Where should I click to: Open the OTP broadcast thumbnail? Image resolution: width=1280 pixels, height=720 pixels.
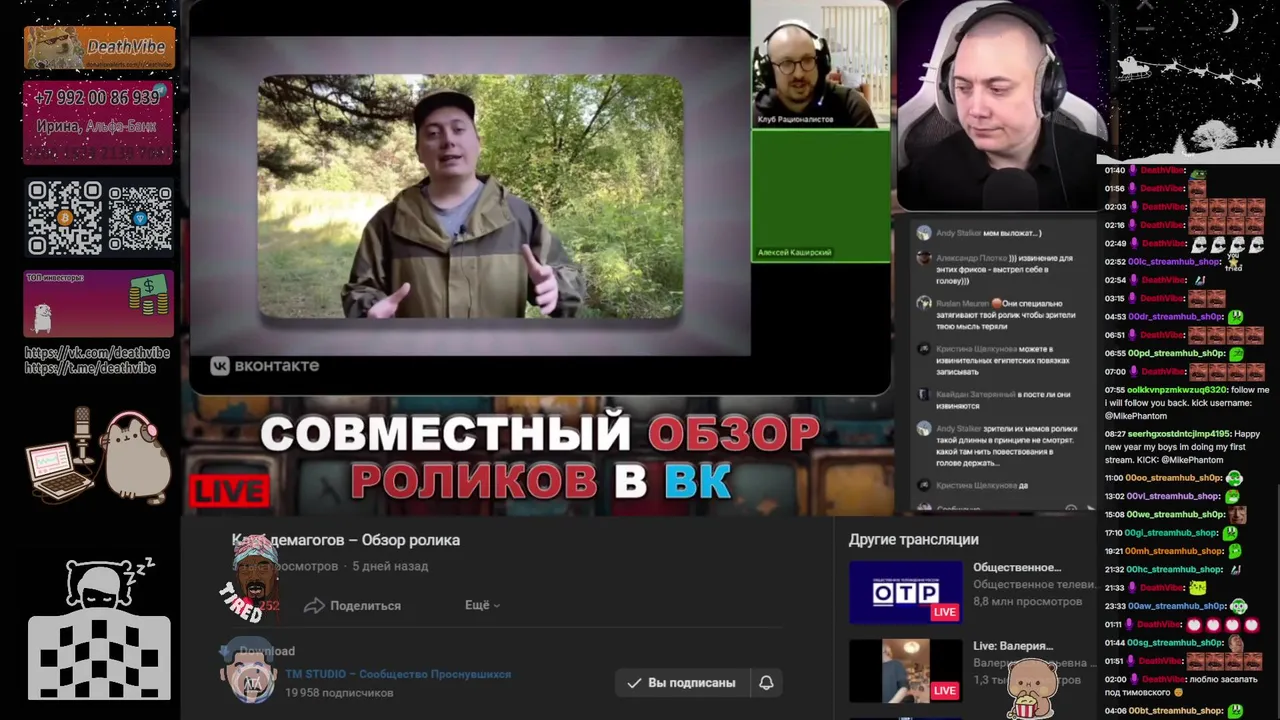pyautogui.click(x=905, y=592)
